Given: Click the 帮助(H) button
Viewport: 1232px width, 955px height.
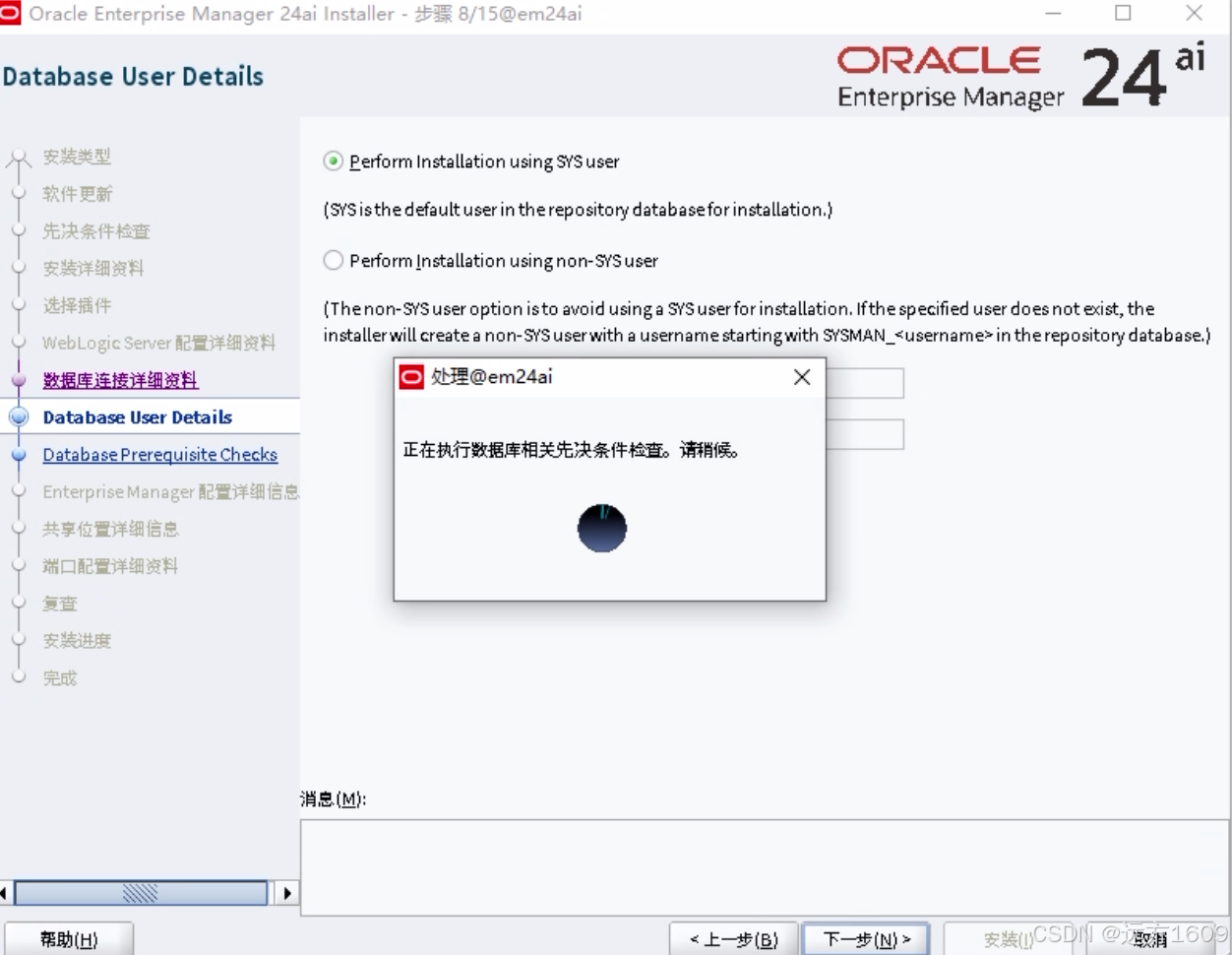Looking at the screenshot, I should click(68, 939).
